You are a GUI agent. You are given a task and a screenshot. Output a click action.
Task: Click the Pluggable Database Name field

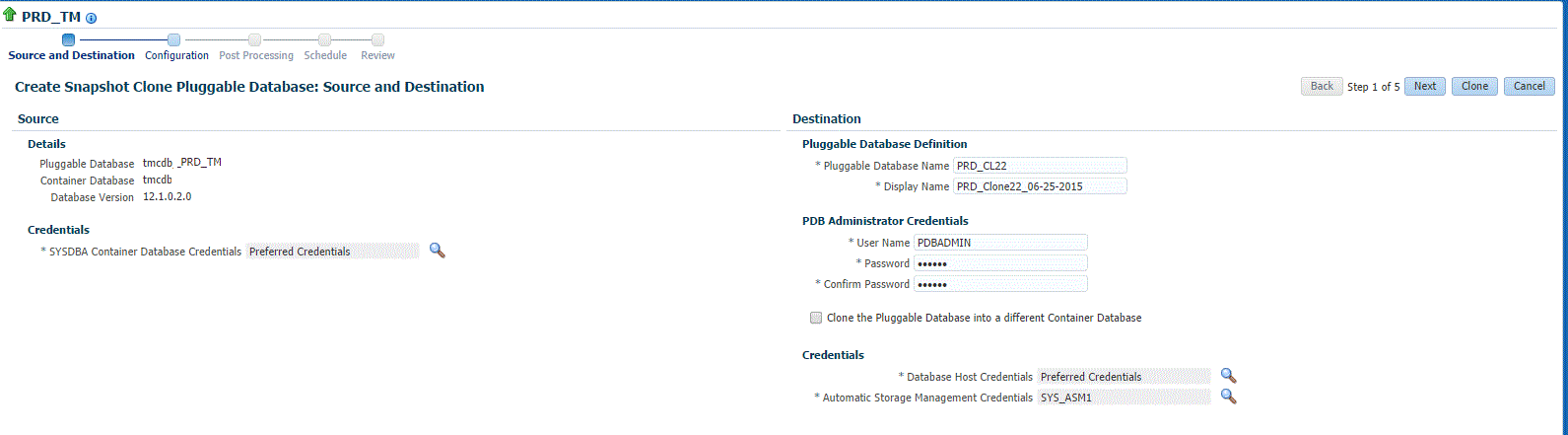pos(1039,166)
